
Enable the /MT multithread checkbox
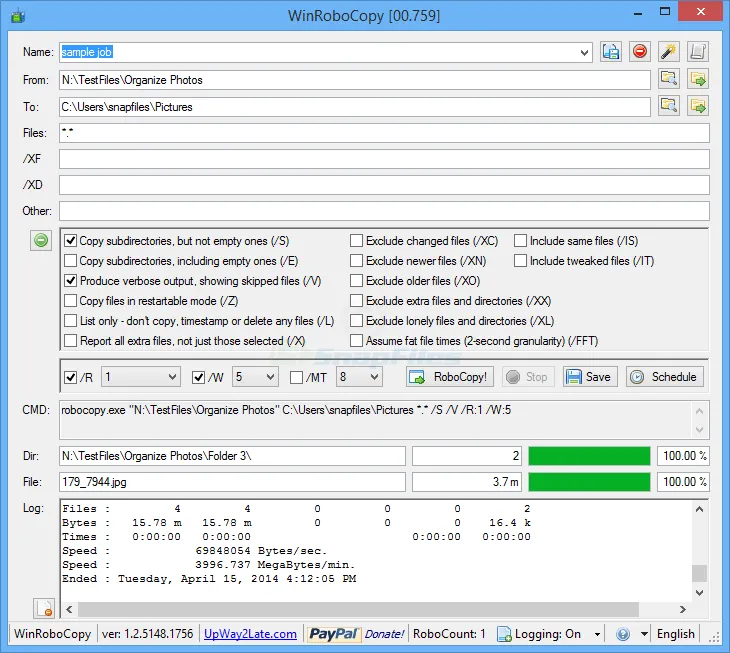pos(296,377)
